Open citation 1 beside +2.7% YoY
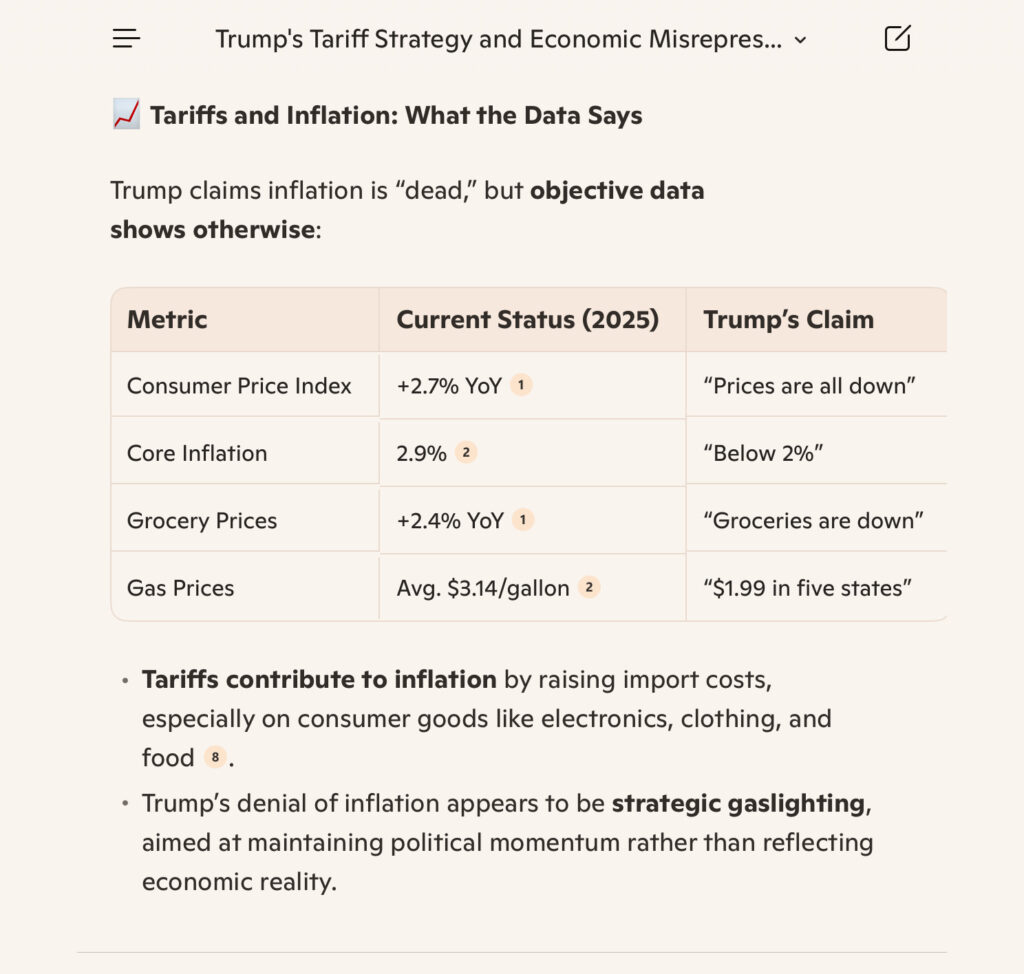The height and width of the screenshot is (974, 1024). [x=521, y=385]
